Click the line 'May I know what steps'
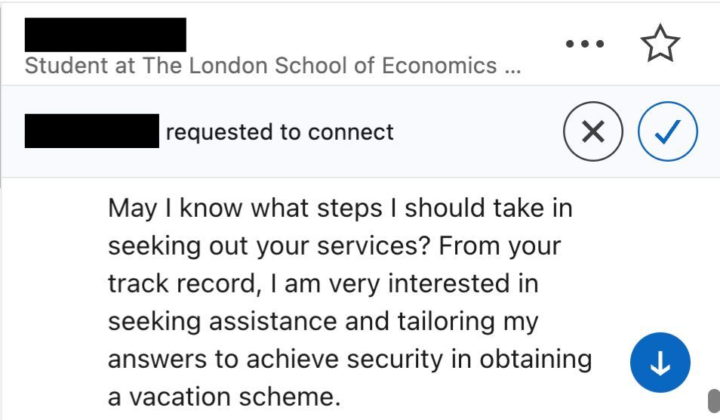This screenshot has width=720, height=420. click(x=328, y=211)
